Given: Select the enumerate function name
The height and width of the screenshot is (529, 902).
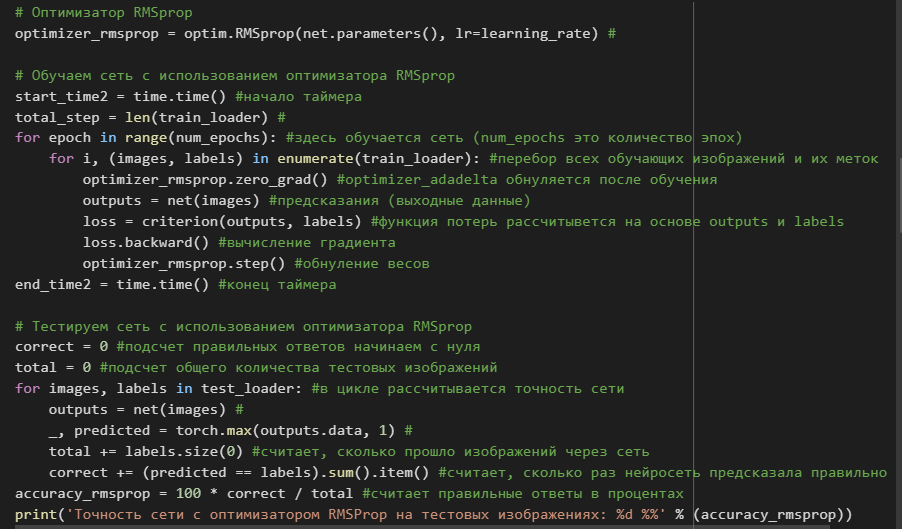Looking at the screenshot, I should 315,159.
